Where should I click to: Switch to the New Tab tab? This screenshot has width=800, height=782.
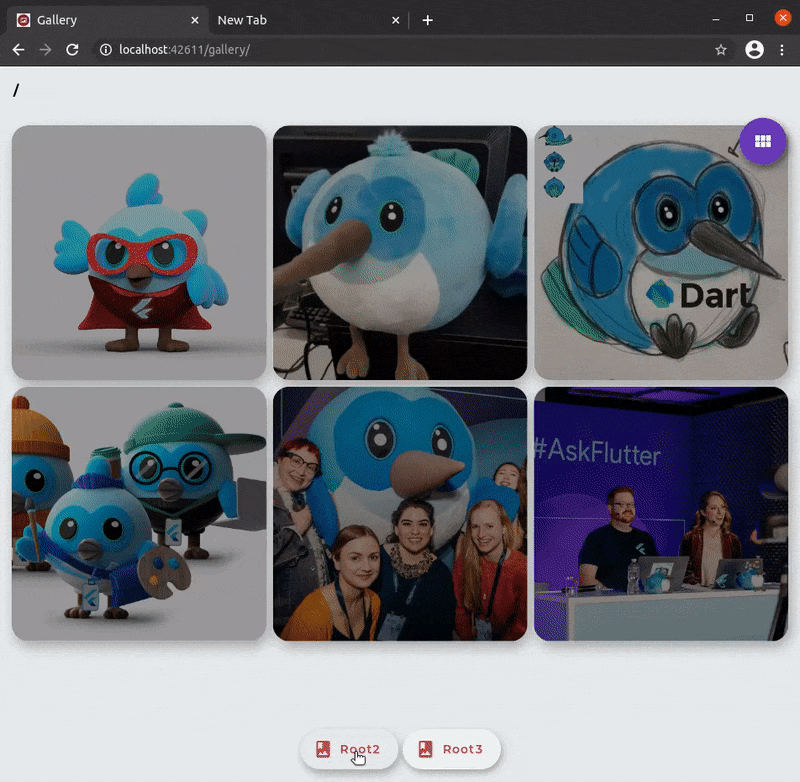point(309,20)
